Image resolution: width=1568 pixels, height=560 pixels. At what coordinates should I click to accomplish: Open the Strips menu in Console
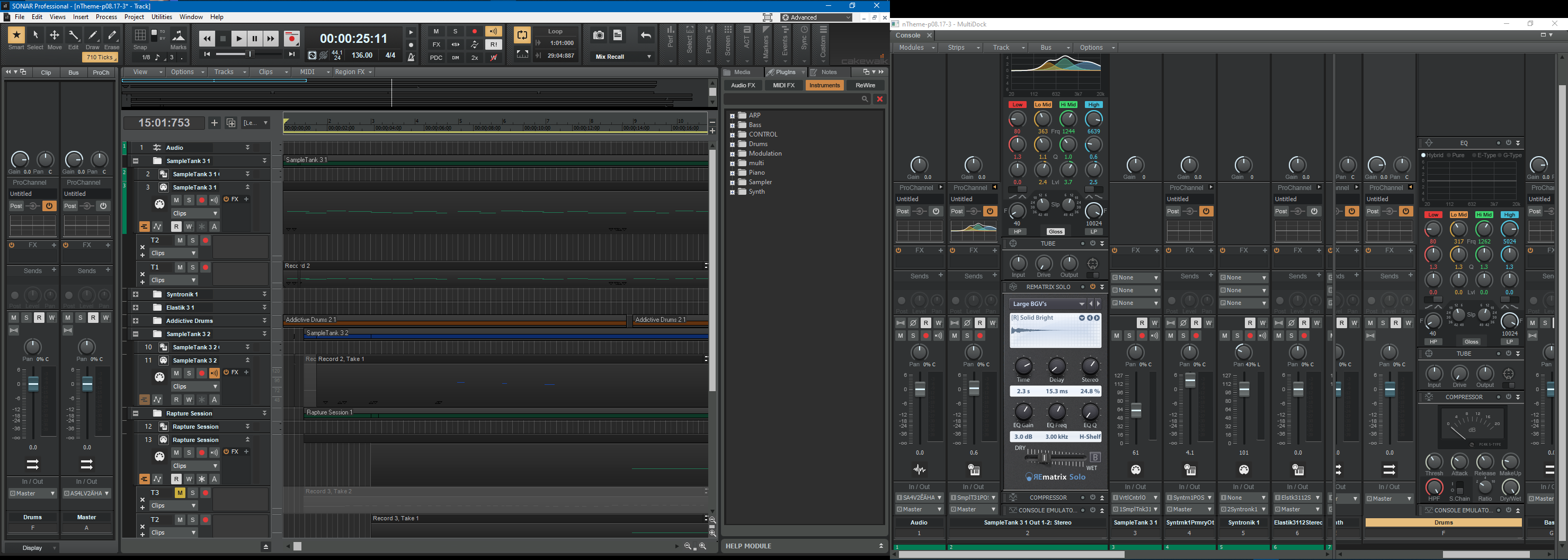[961, 48]
